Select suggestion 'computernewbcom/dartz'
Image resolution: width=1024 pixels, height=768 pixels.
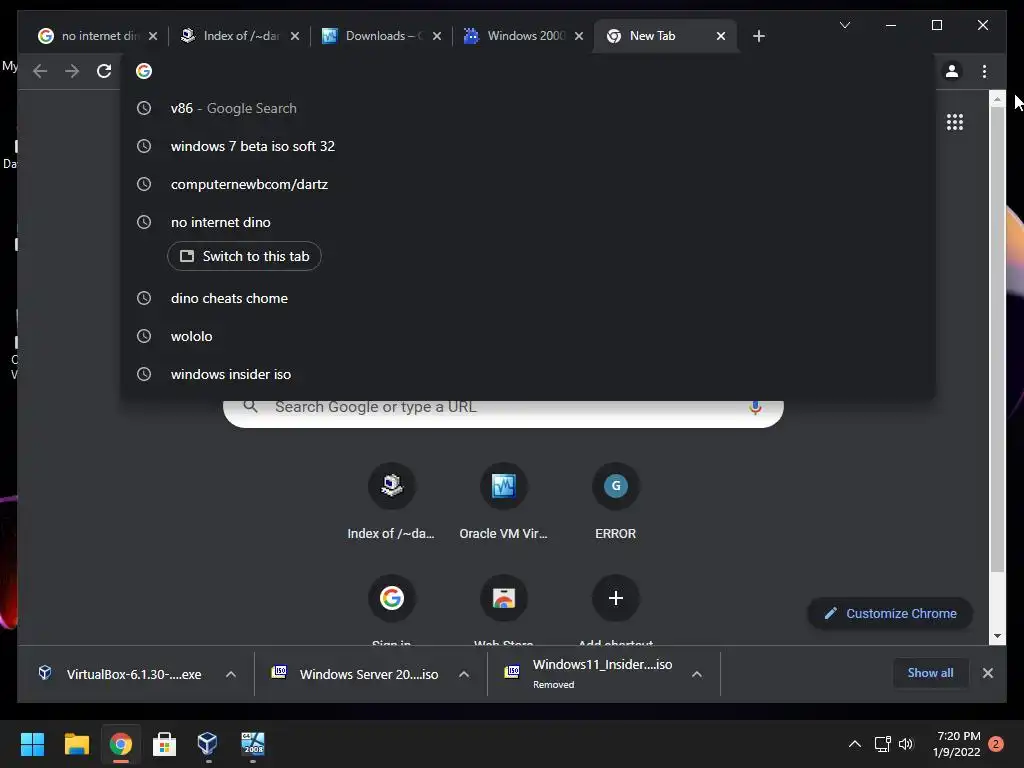[x=528, y=184]
